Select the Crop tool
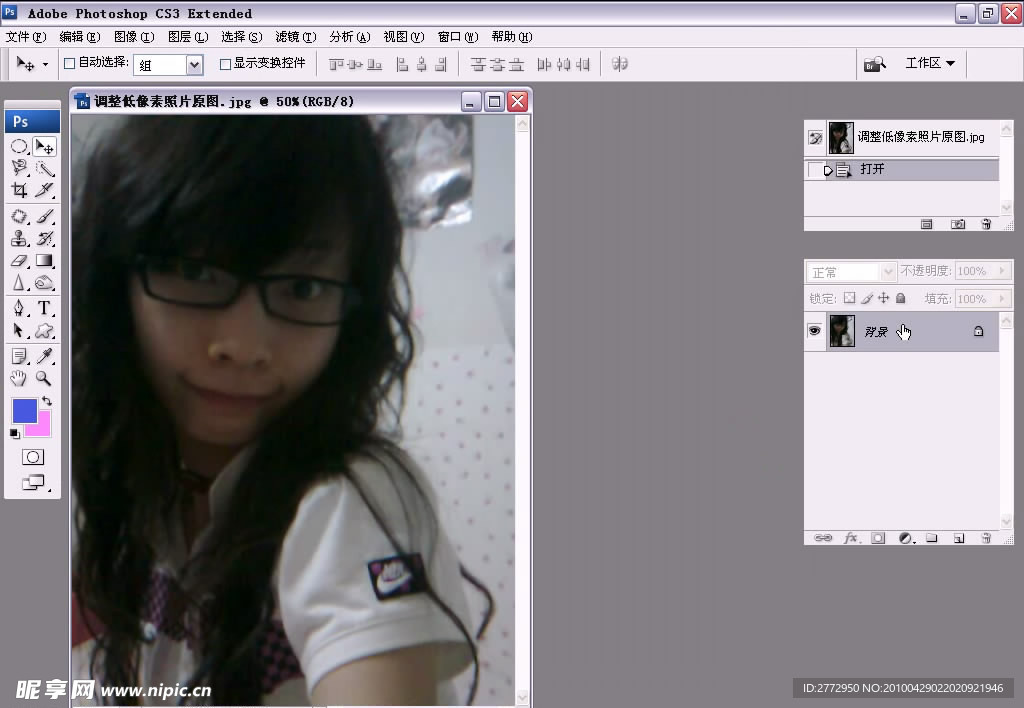 (19, 190)
